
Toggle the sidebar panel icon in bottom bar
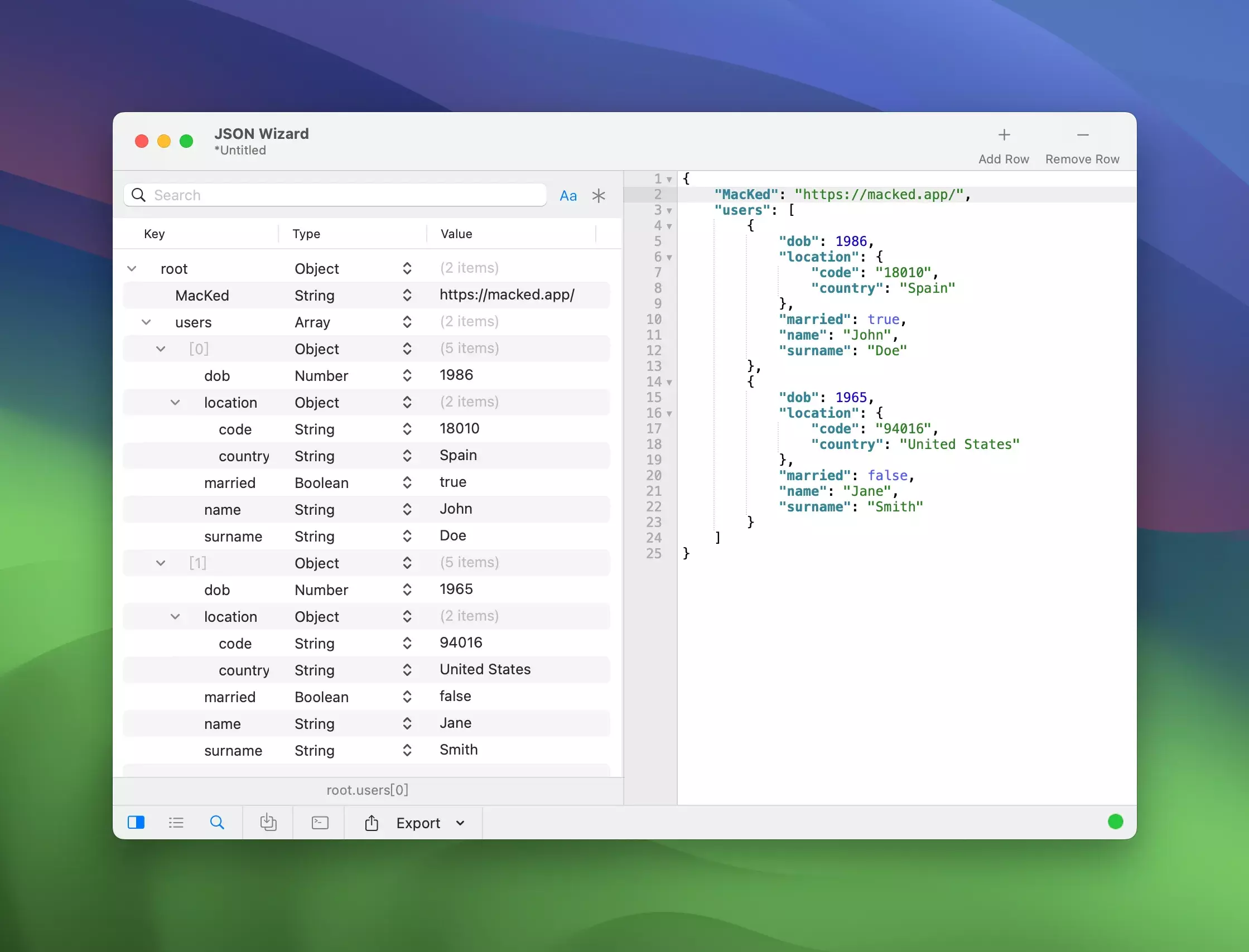pos(136,822)
